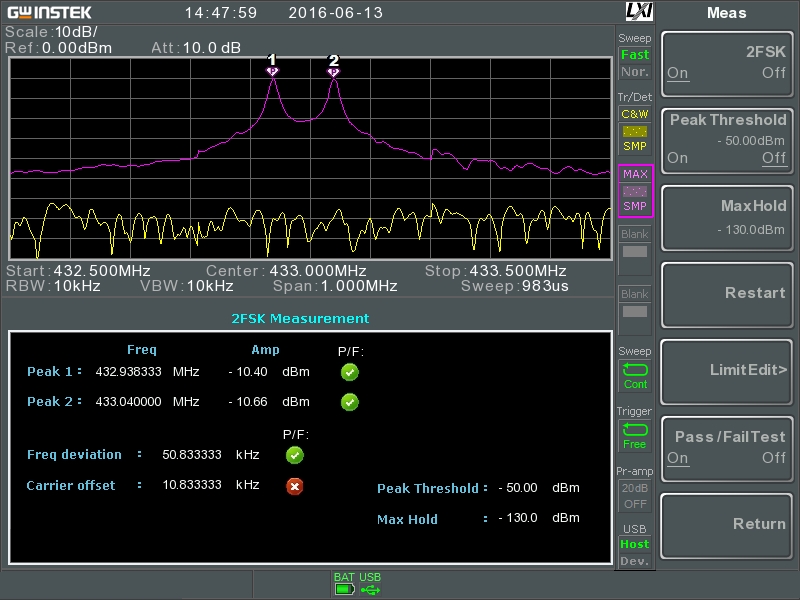Click the yellow C&W SMP trace icon
This screenshot has height=600, width=800.
tap(635, 130)
